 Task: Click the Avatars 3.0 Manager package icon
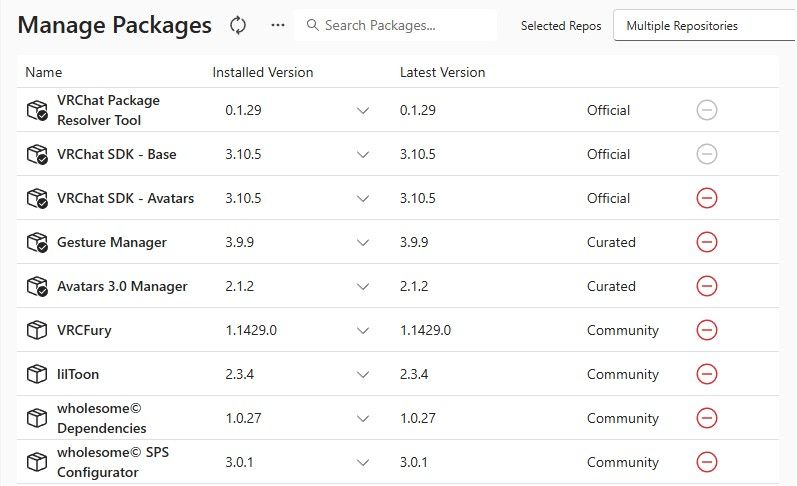tap(37, 286)
